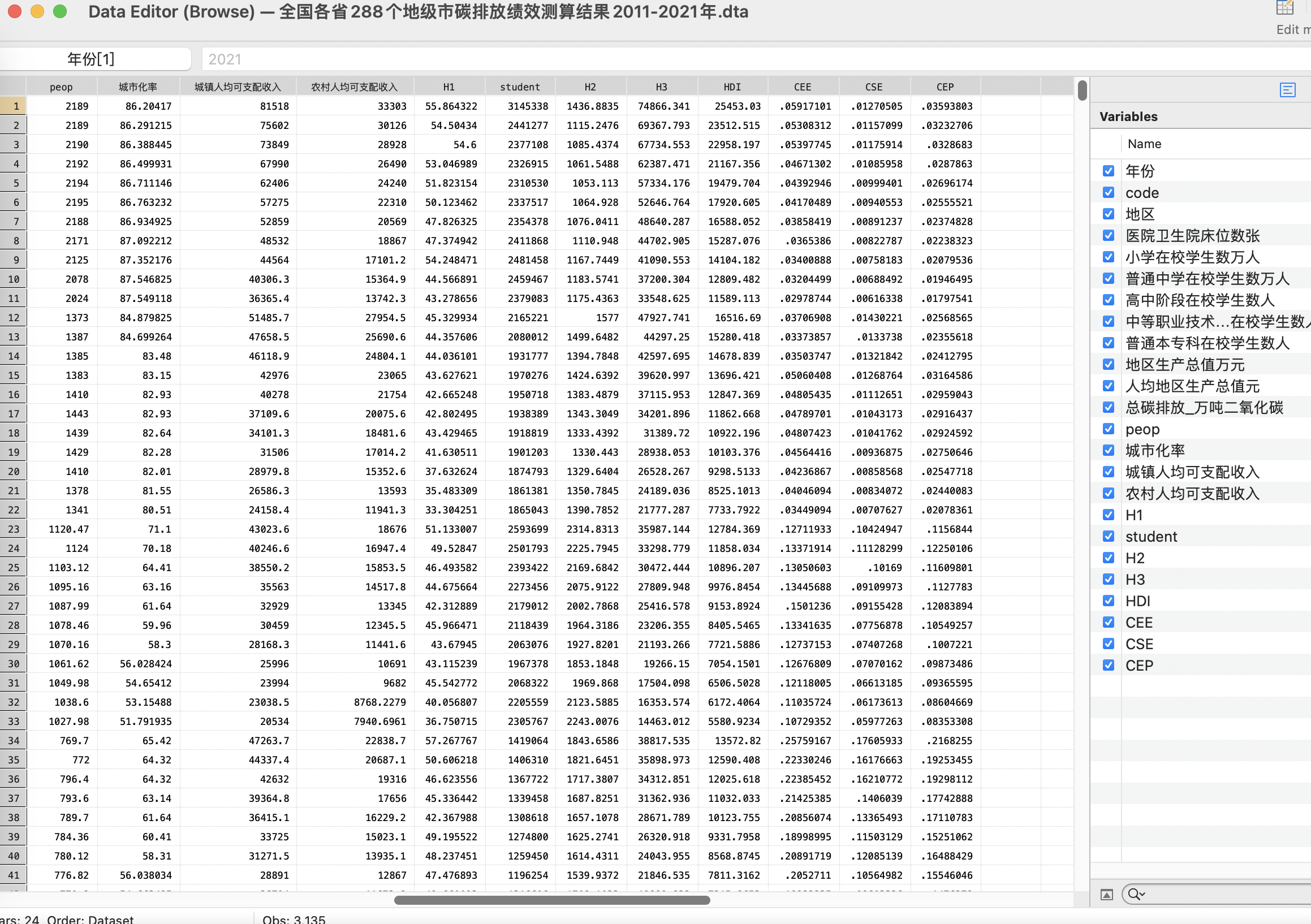Uncheck the 年份 variable checkbox

click(x=1109, y=171)
